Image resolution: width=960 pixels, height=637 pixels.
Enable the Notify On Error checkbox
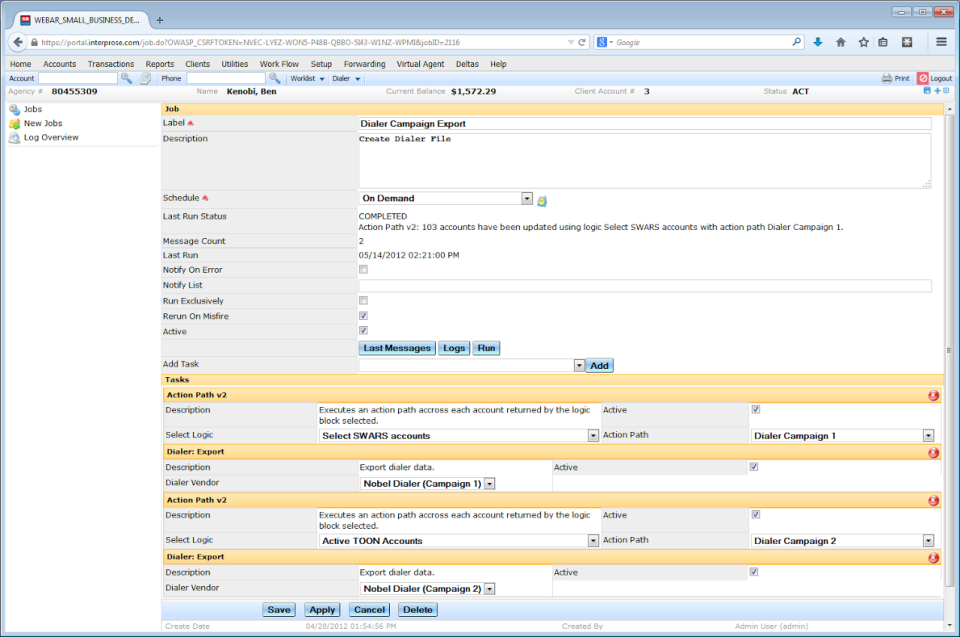tap(363, 270)
